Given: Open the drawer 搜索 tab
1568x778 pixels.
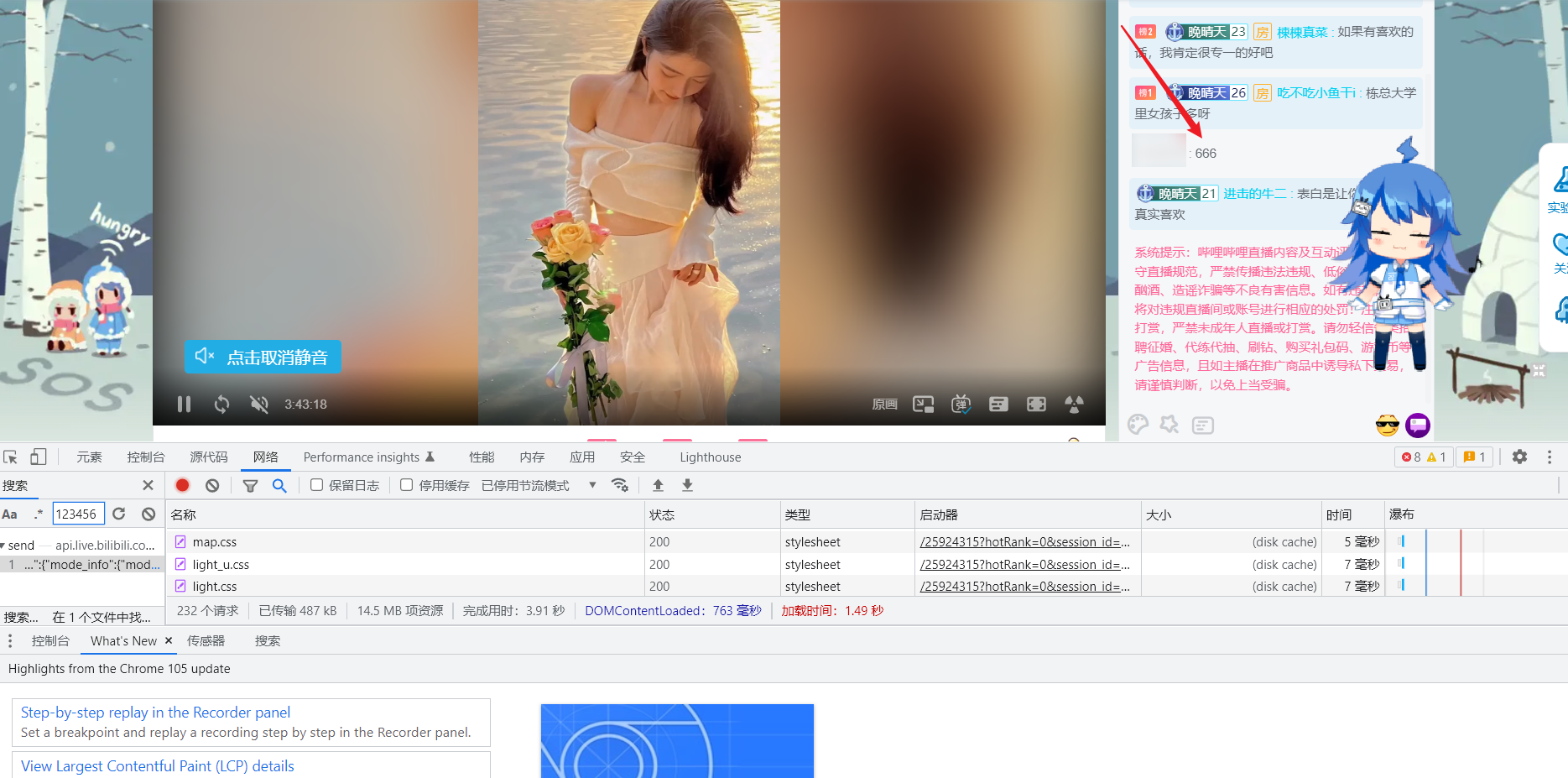Looking at the screenshot, I should click(268, 641).
